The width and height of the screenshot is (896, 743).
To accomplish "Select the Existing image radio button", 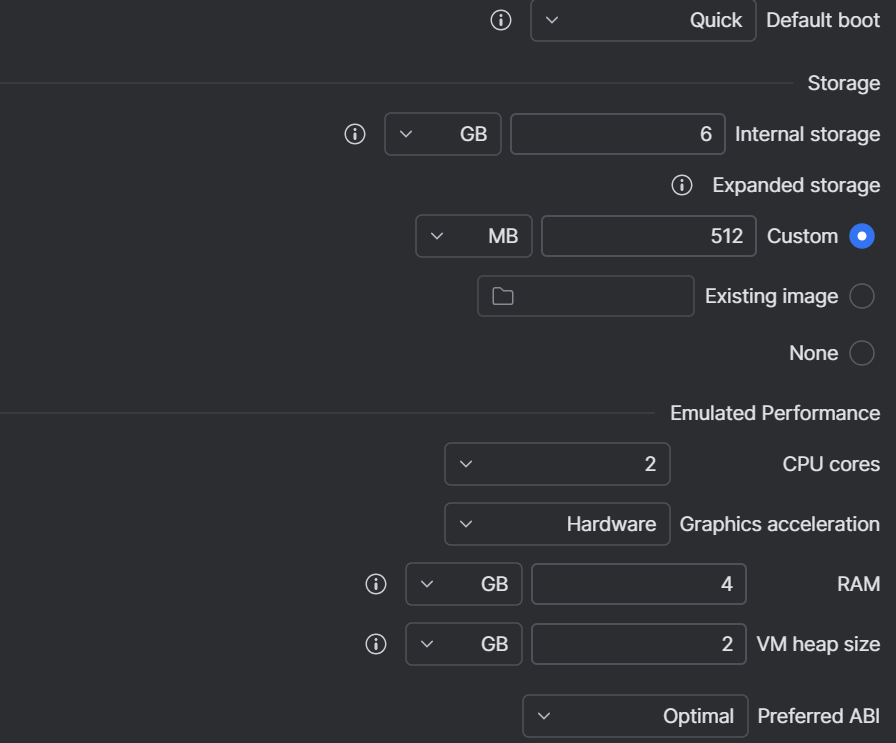I will click(x=861, y=296).
